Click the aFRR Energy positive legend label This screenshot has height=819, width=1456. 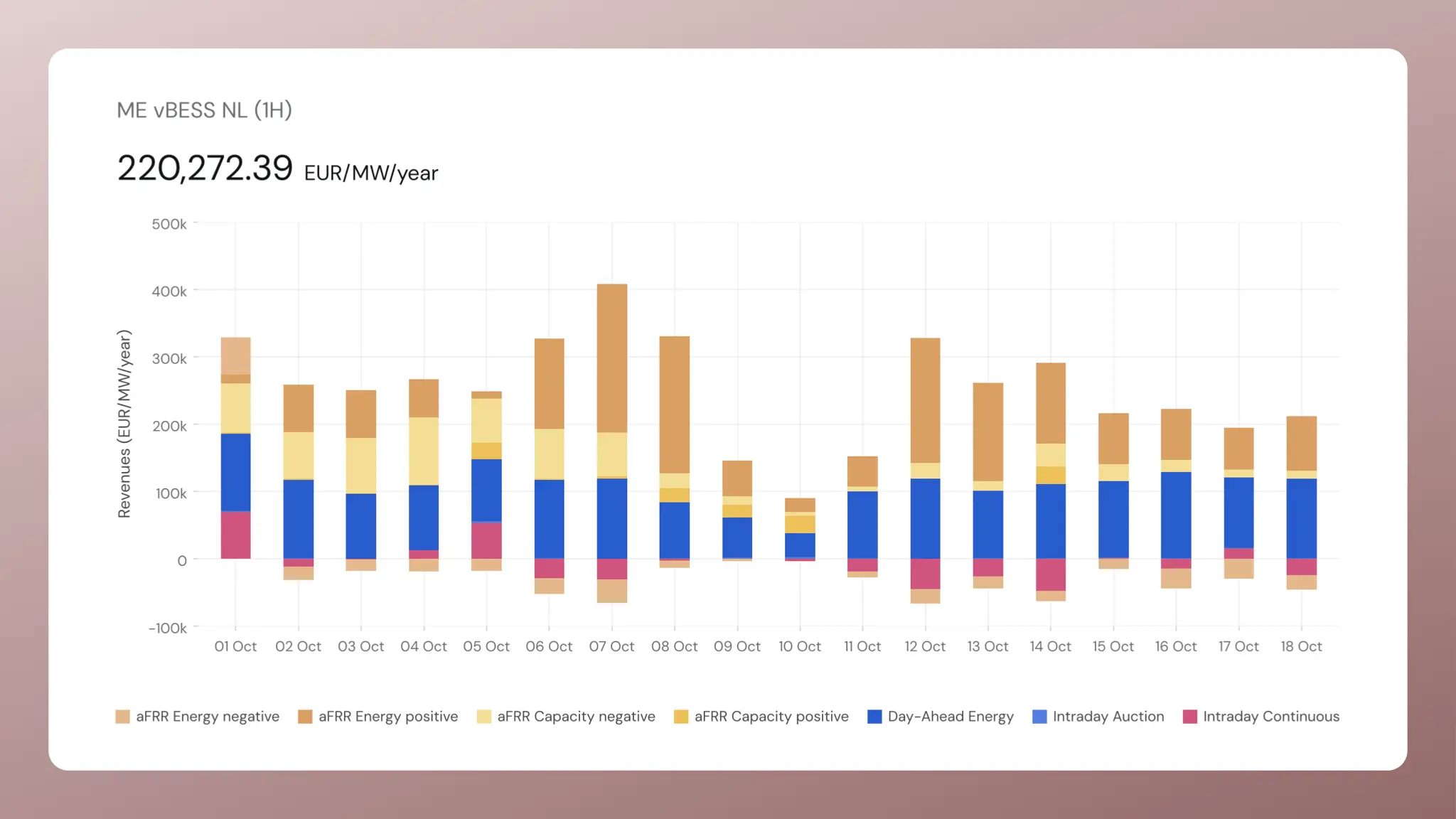[388, 717]
